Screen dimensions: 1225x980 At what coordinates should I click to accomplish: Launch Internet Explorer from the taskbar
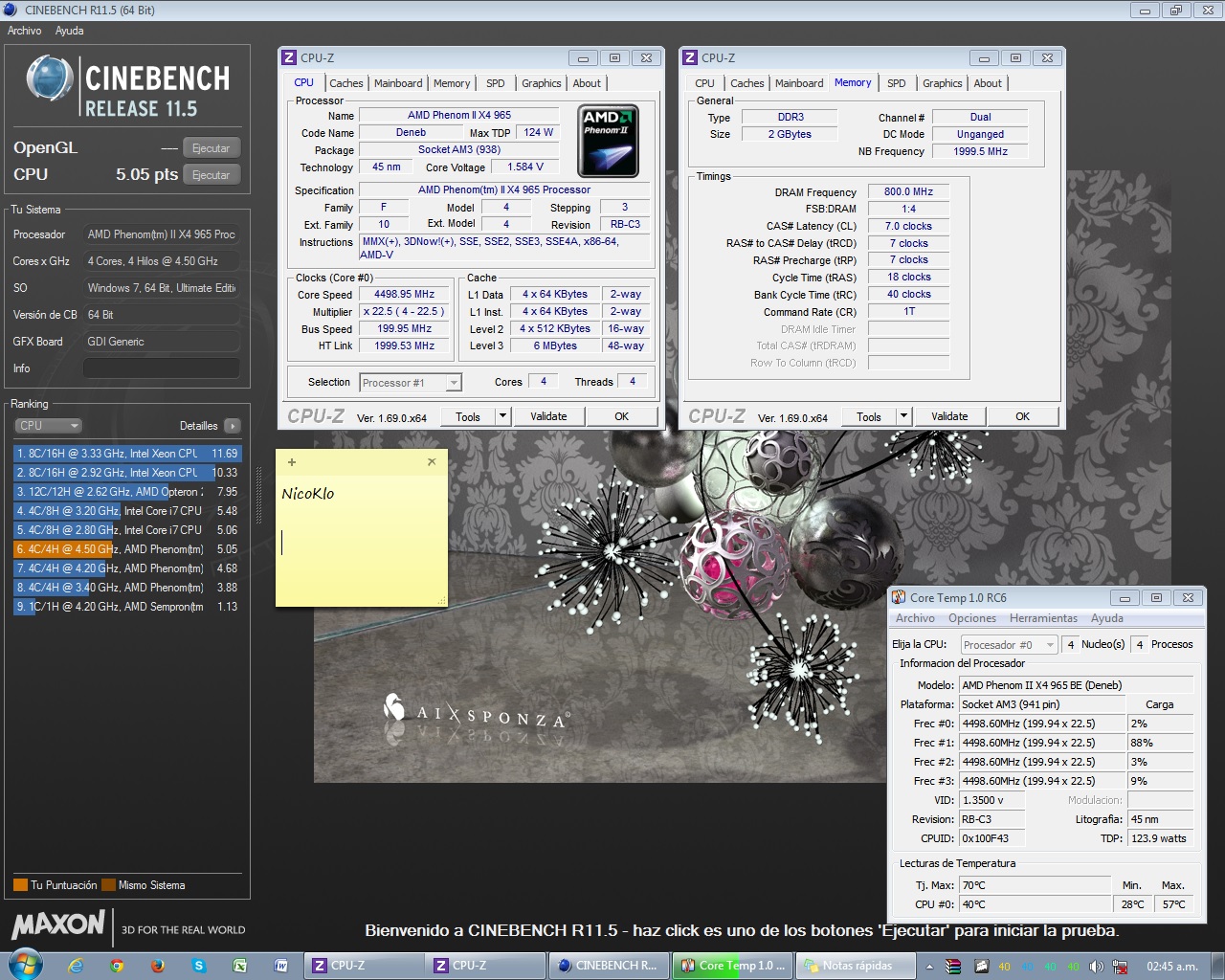[76, 966]
